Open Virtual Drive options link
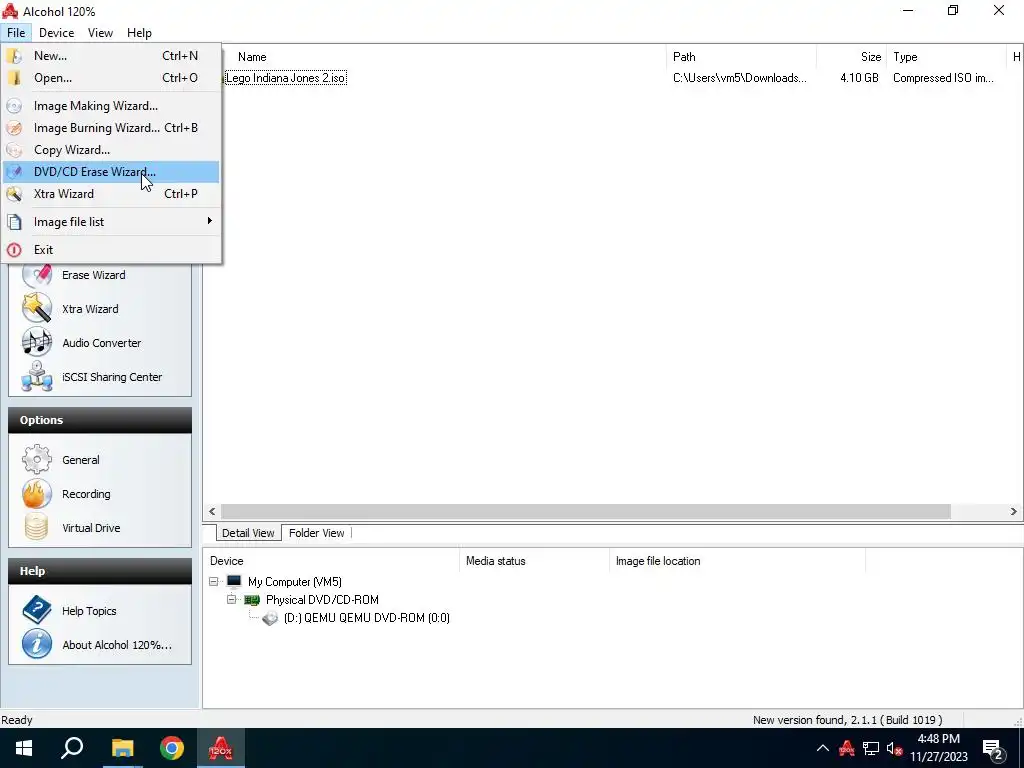The height and width of the screenshot is (768, 1024). tap(91, 528)
